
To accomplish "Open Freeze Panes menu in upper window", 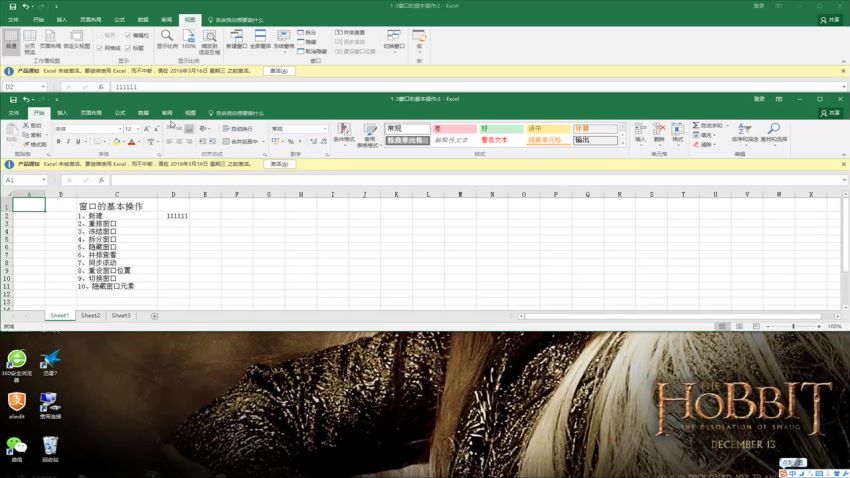I will 283,40.
